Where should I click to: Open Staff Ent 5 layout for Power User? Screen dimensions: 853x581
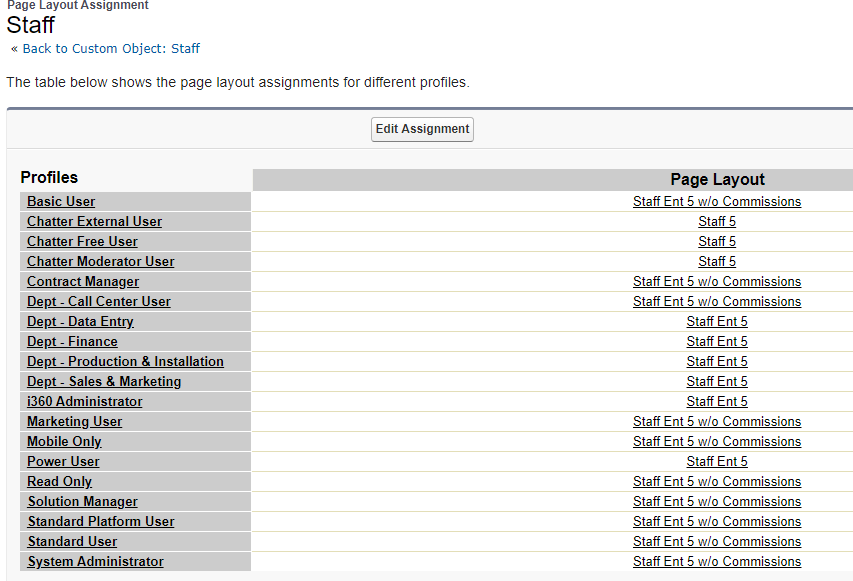tap(717, 461)
